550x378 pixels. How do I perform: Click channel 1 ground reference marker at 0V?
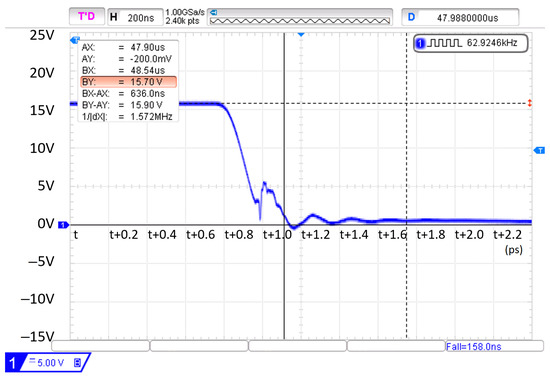(63, 225)
